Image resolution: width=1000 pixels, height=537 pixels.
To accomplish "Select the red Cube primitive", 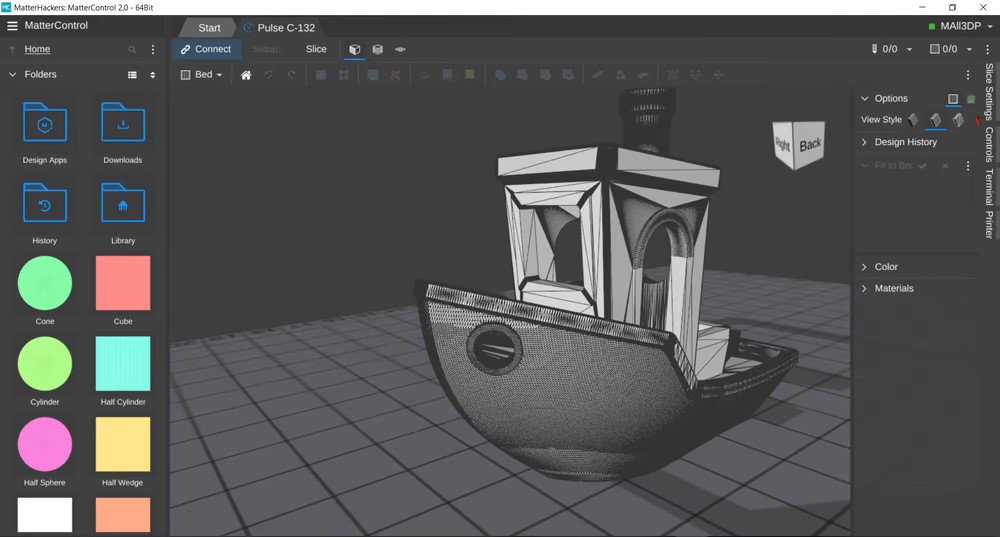I will pyautogui.click(x=123, y=283).
